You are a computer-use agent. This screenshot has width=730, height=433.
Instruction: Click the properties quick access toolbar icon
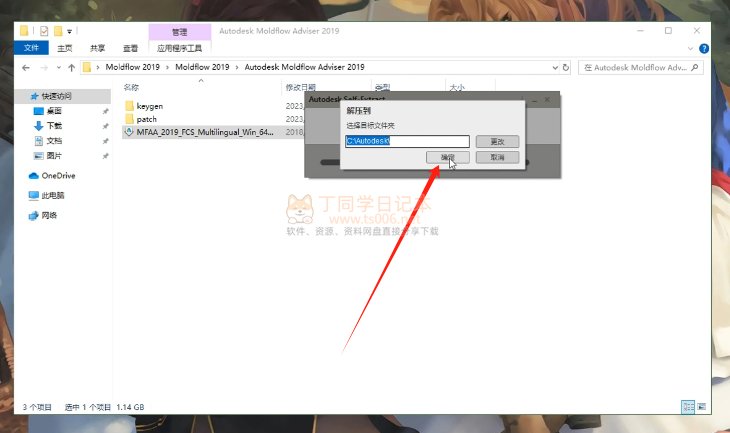(x=44, y=31)
